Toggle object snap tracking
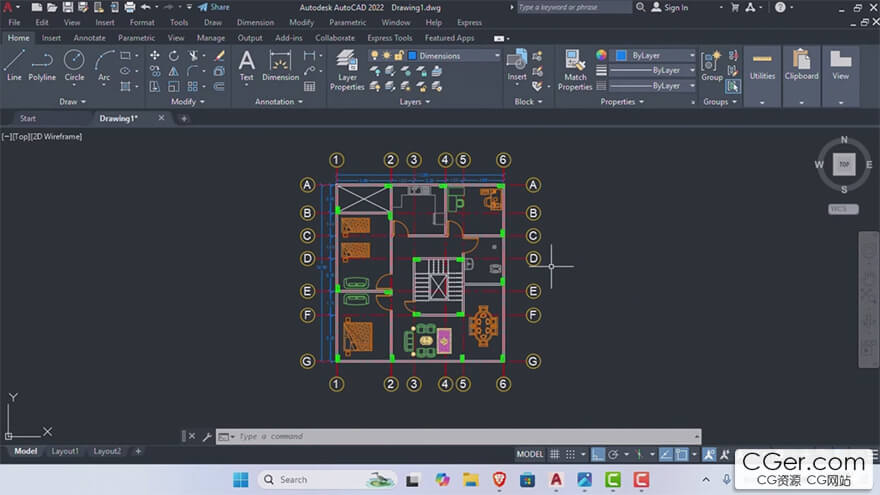 pyautogui.click(x=666, y=454)
